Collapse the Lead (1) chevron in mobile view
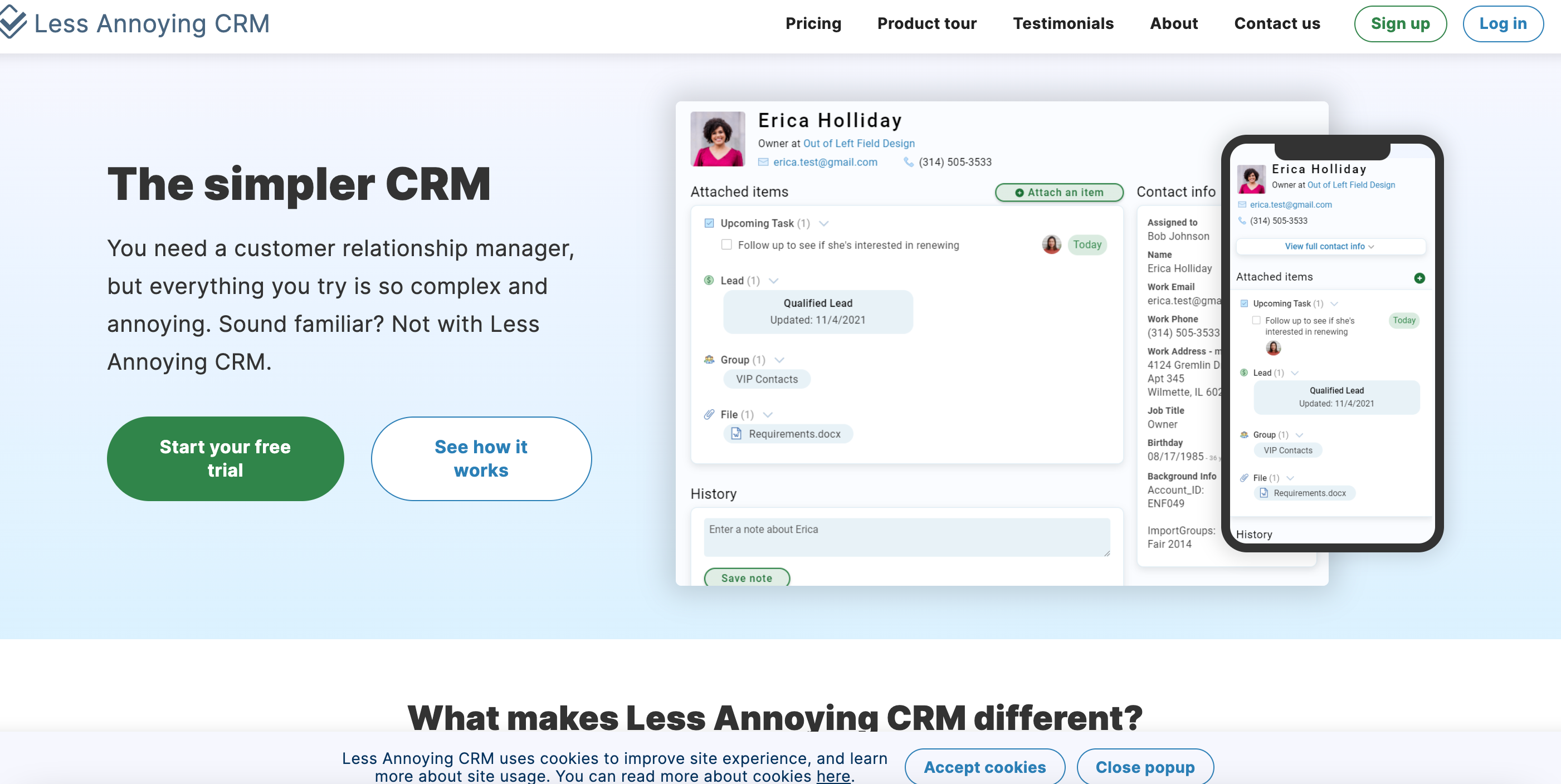Viewport: 1561px width, 784px height. point(1295,373)
